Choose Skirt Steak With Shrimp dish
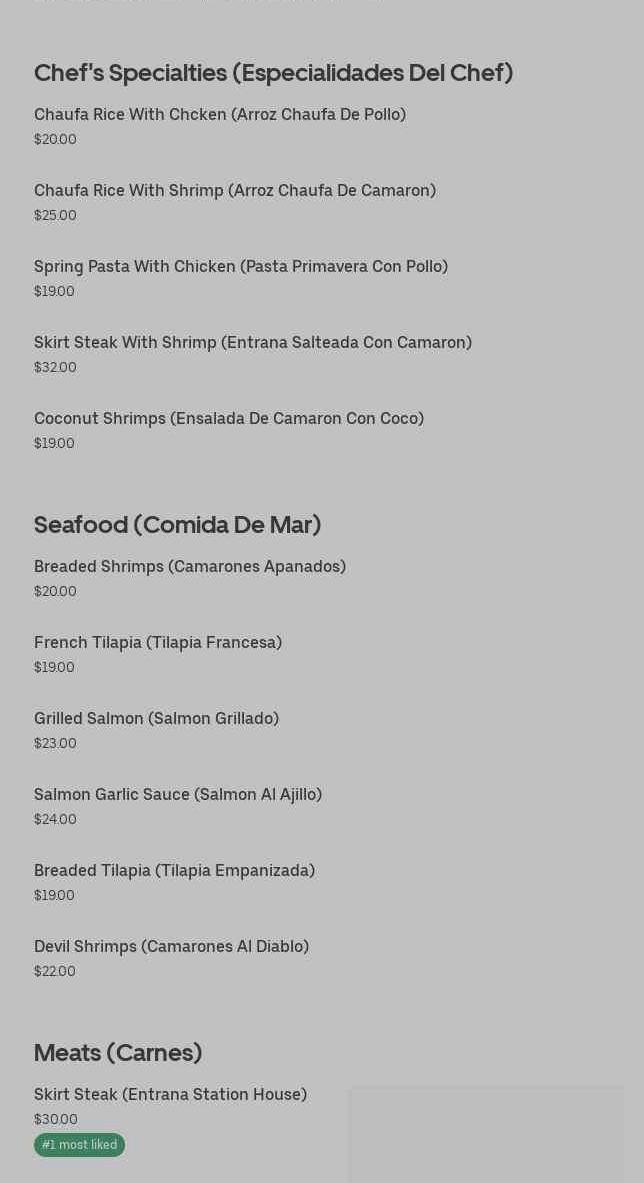 [253, 342]
